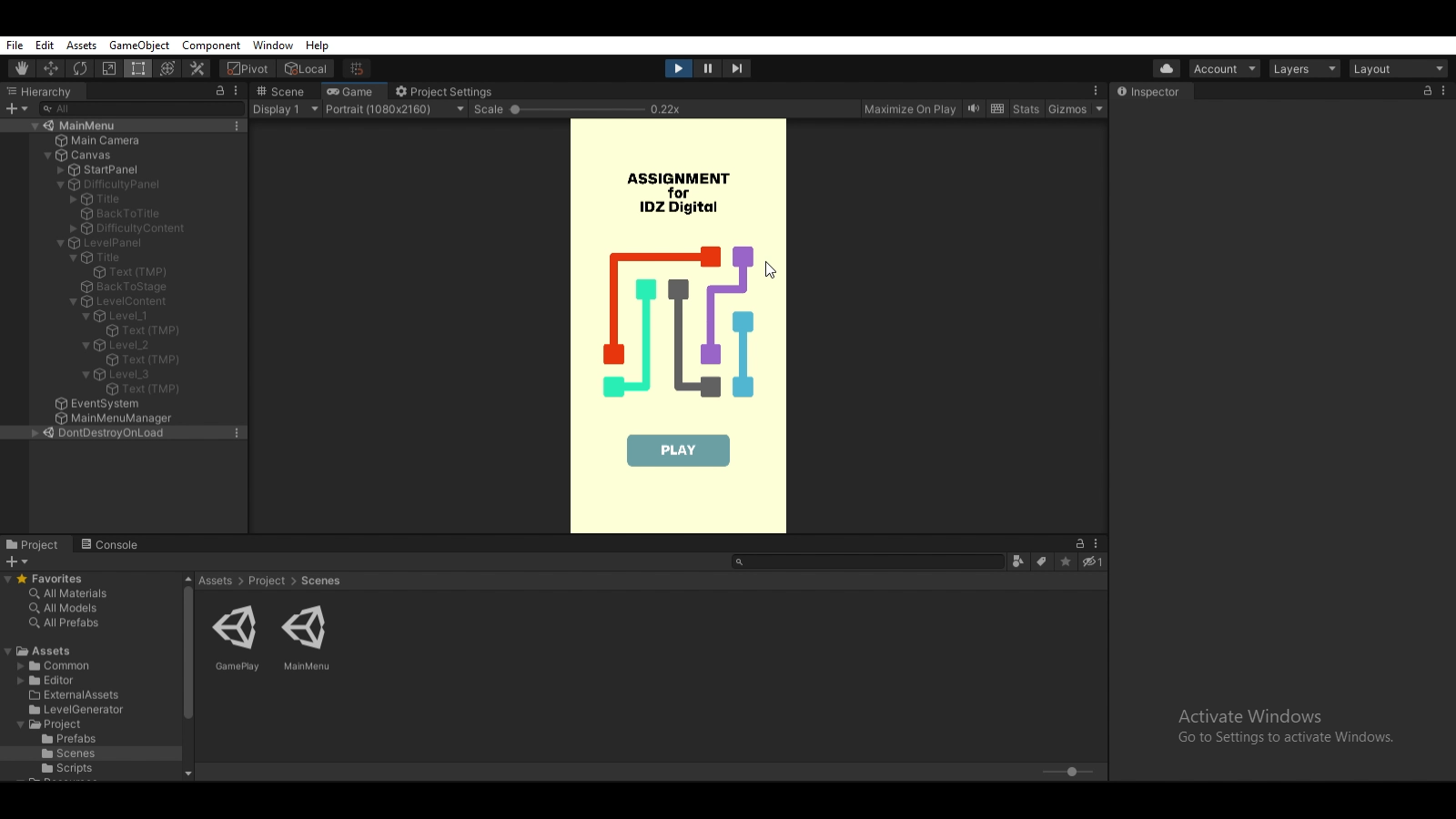Image resolution: width=1456 pixels, height=819 pixels.
Task: Select the combined Transform tool
Action: pyautogui.click(x=167, y=68)
